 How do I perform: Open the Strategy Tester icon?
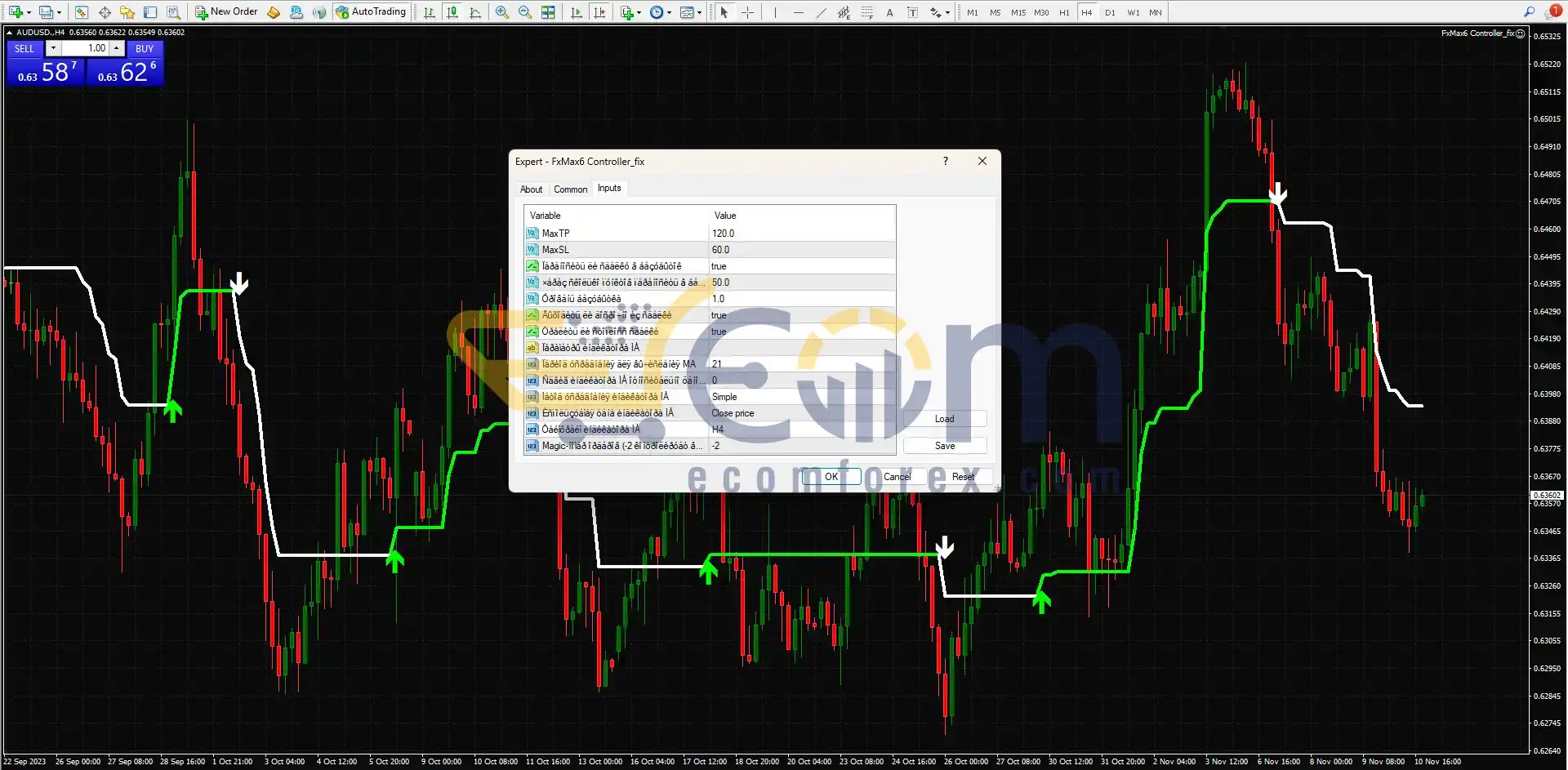pyautogui.click(x=173, y=12)
